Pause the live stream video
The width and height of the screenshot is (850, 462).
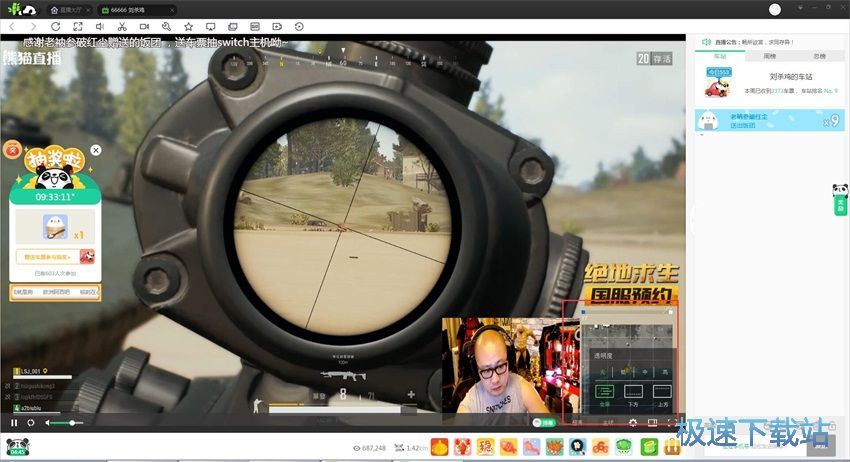14,423
